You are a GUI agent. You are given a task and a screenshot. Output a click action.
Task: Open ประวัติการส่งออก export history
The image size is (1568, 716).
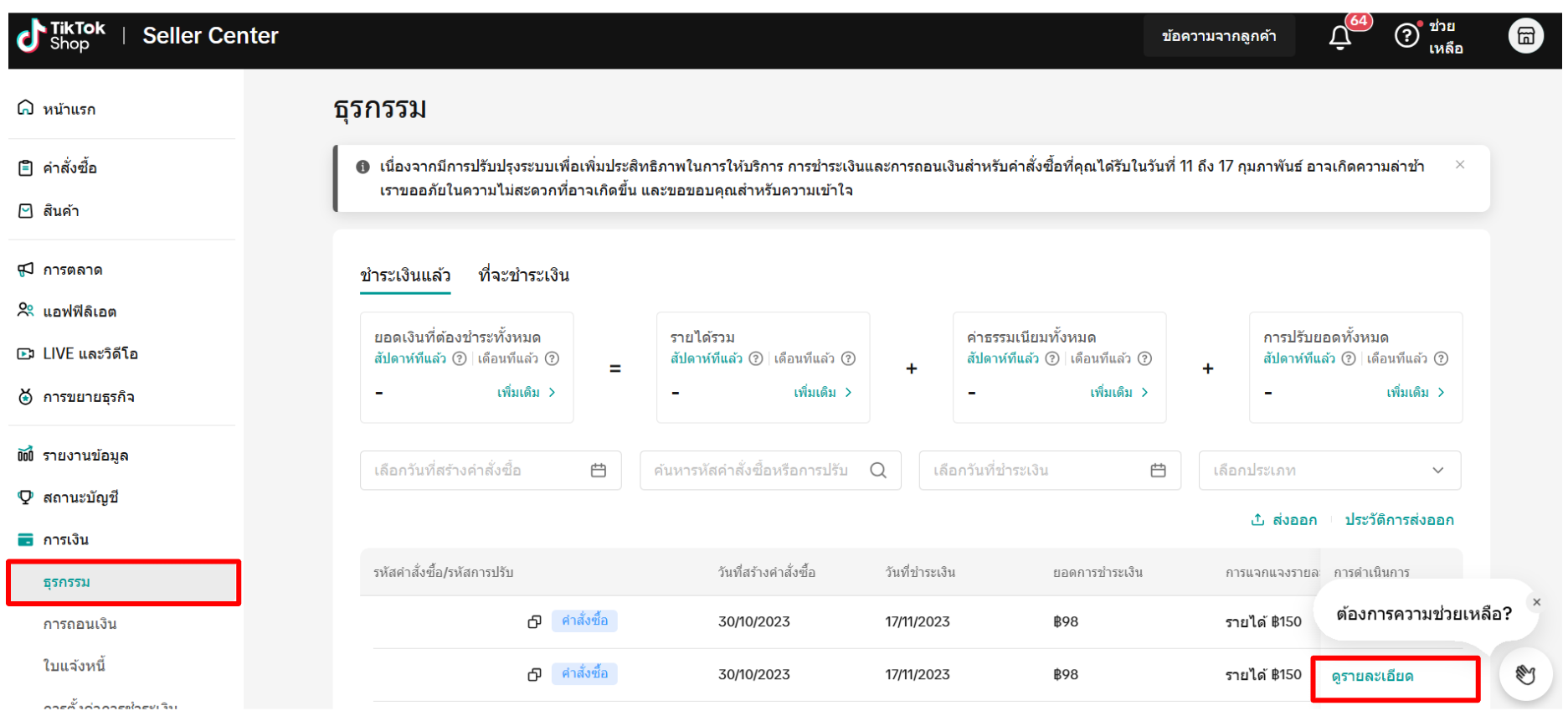[1399, 520]
